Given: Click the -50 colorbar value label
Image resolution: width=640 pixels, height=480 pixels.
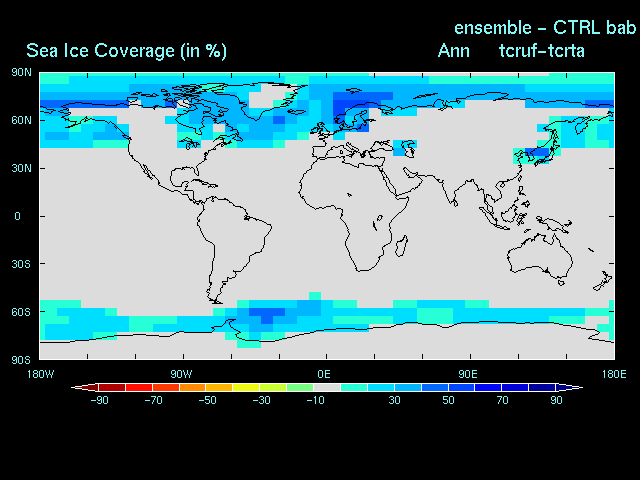Looking at the screenshot, I should 207,401.
